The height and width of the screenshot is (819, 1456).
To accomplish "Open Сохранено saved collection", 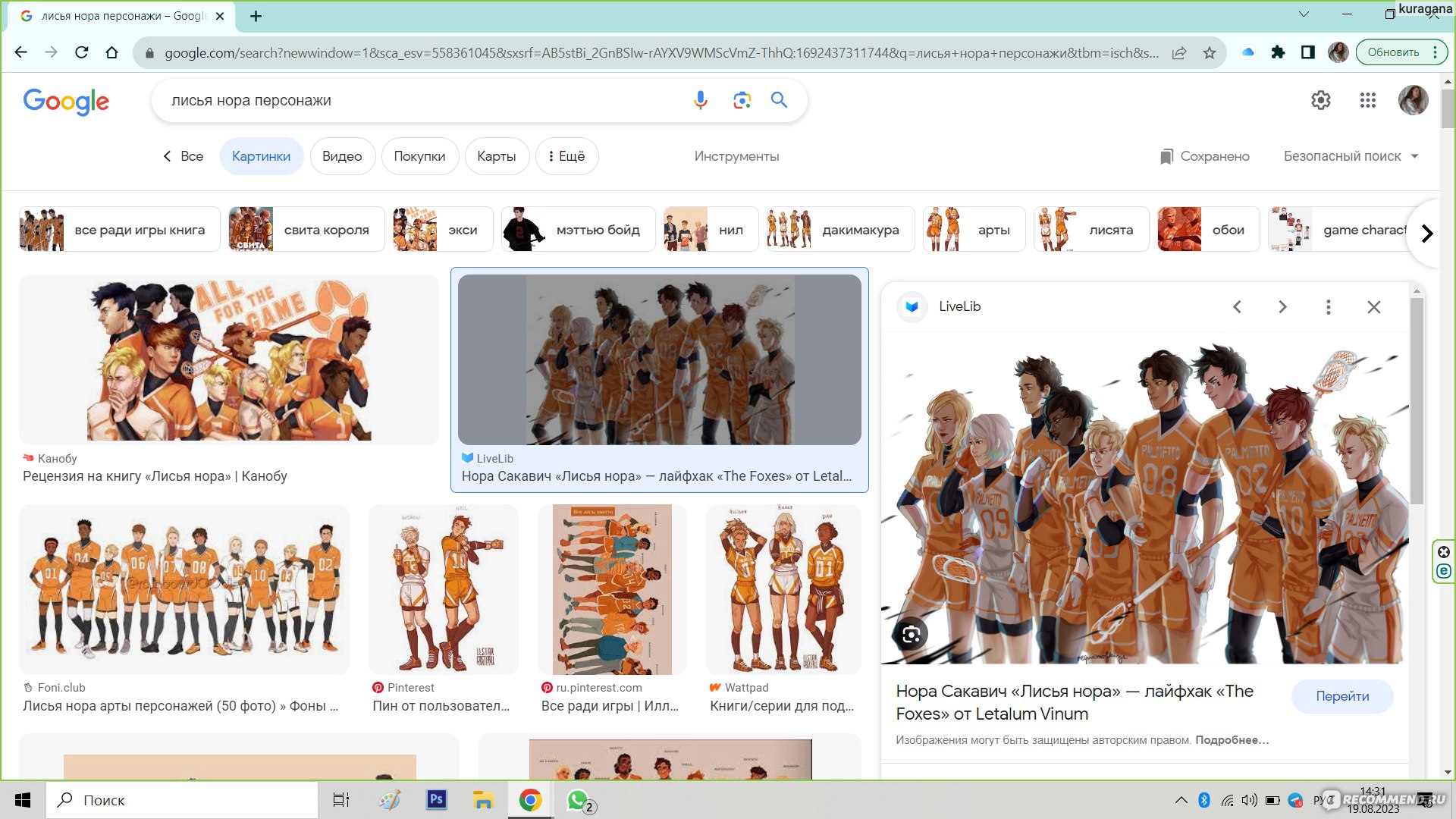I will point(1204,156).
